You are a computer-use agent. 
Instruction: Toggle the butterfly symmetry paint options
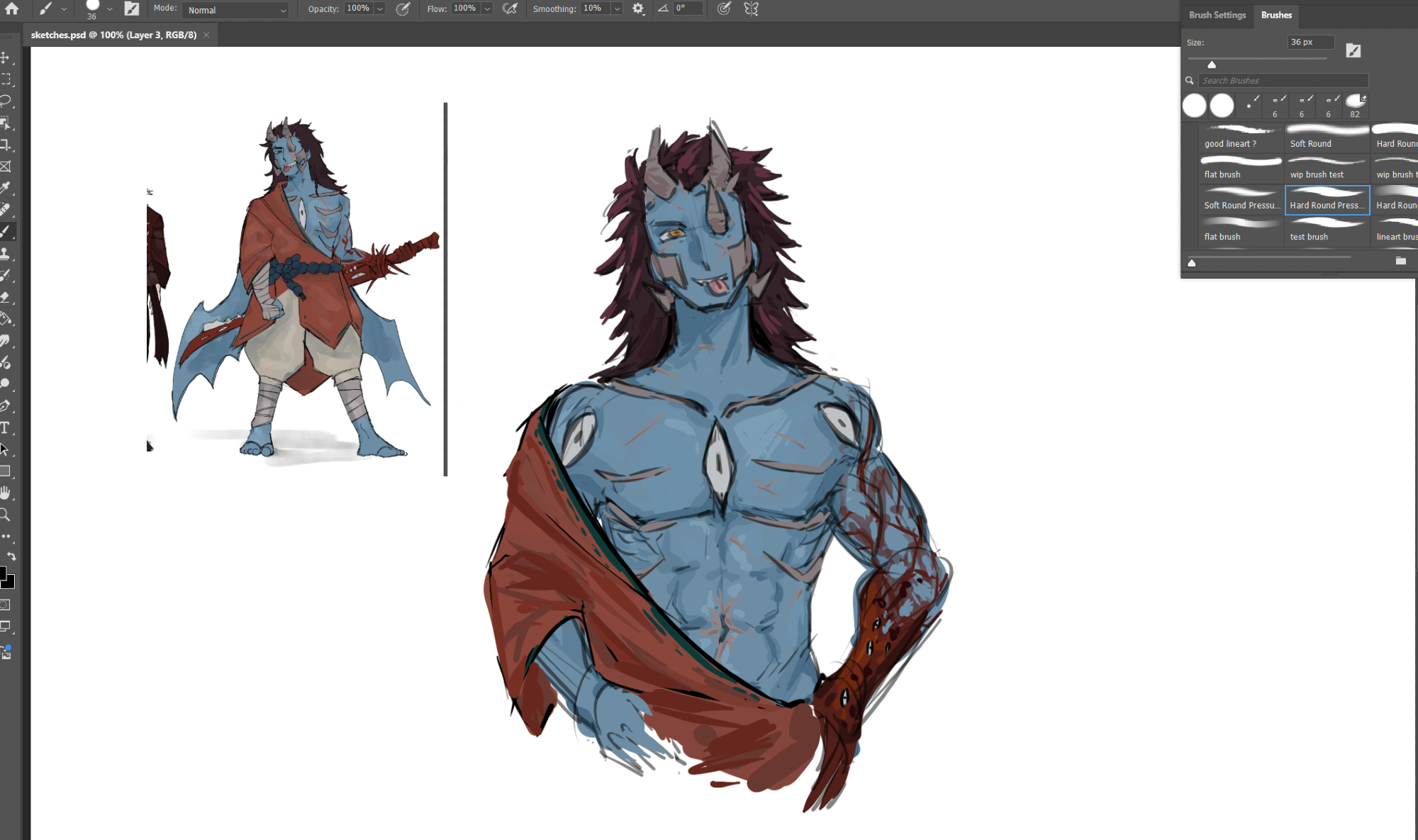752,9
